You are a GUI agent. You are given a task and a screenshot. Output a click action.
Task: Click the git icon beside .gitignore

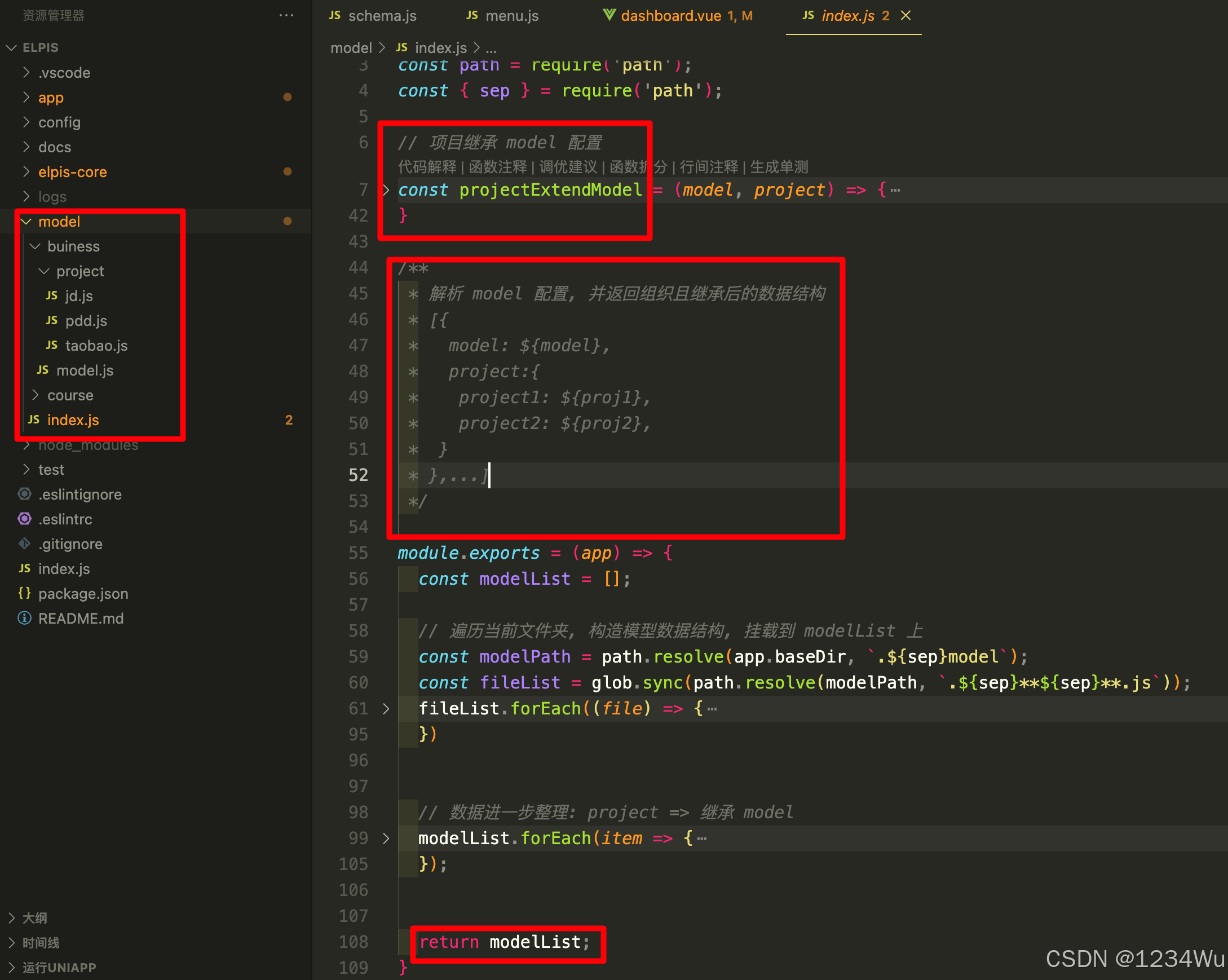[24, 544]
